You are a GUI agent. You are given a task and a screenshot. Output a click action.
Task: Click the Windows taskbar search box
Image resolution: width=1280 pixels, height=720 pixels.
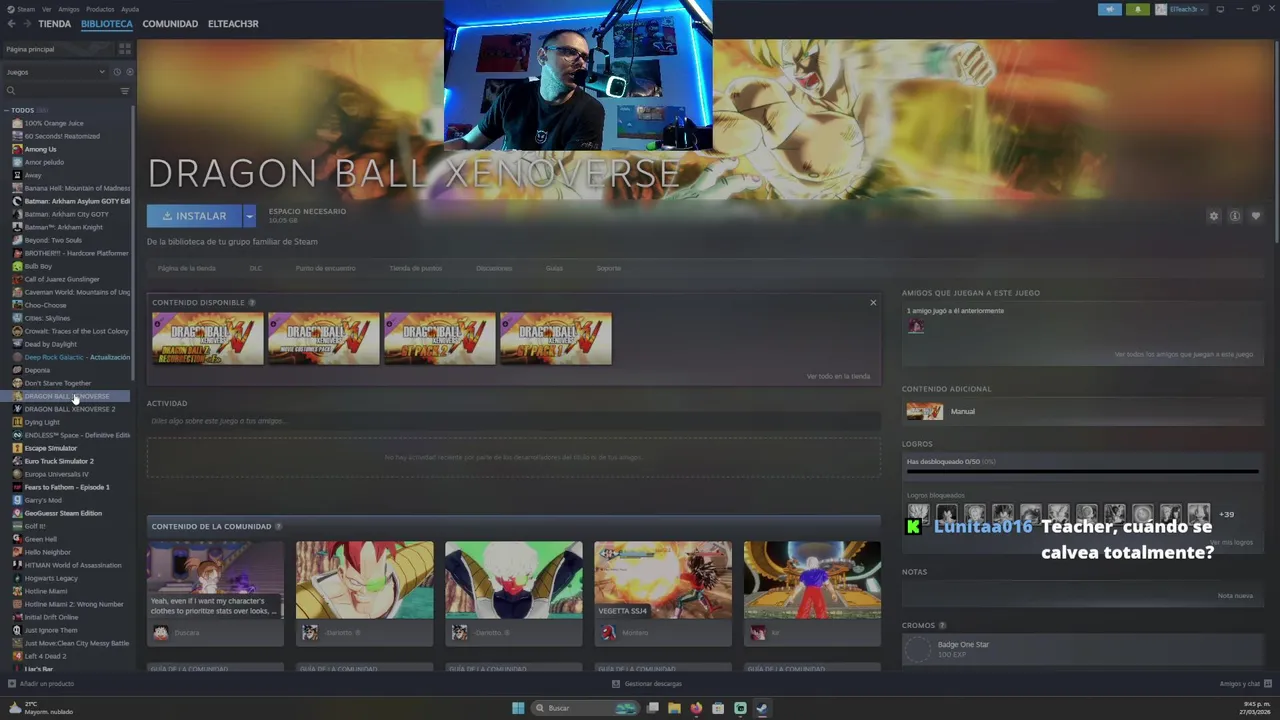585,708
